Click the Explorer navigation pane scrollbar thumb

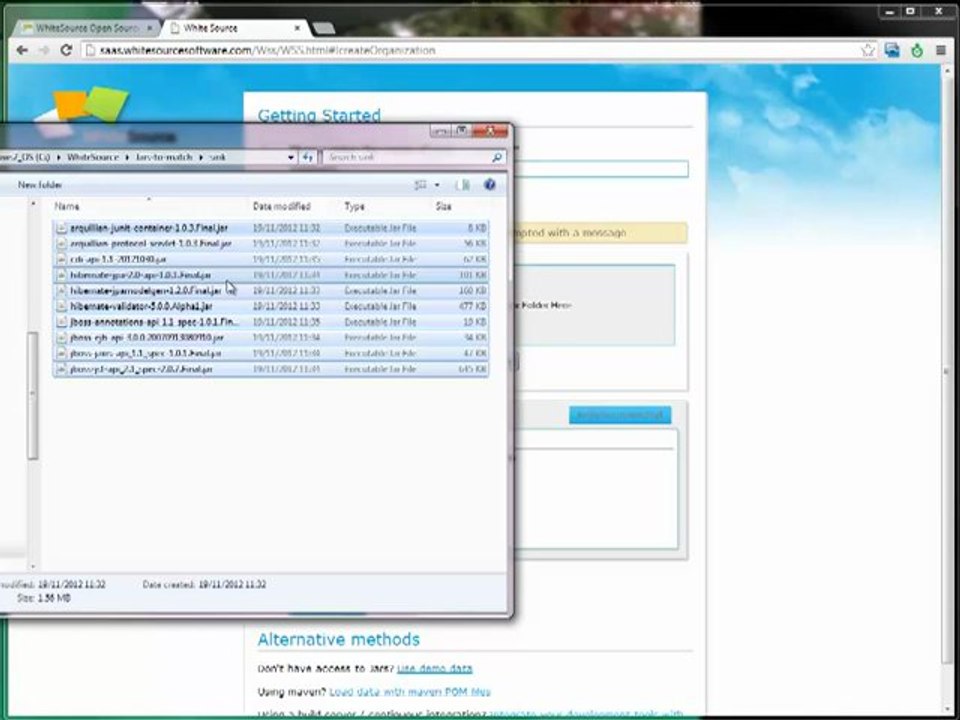(33, 395)
